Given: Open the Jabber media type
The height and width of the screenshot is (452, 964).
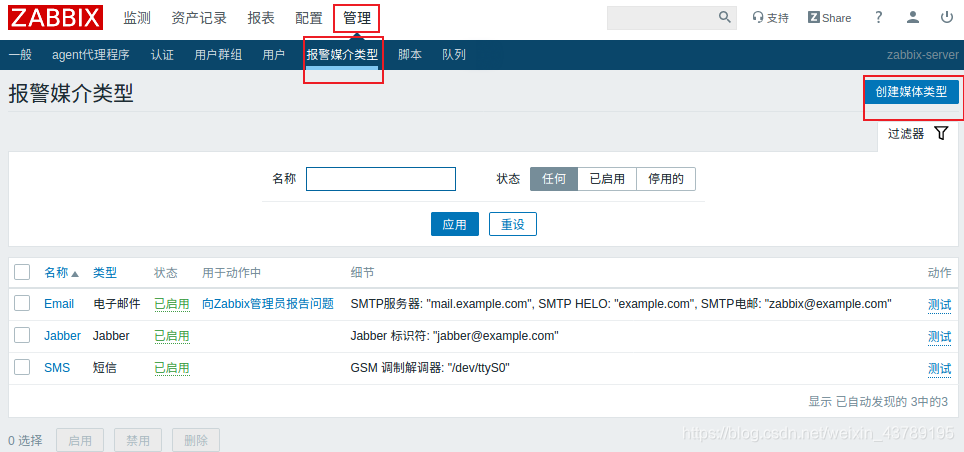Looking at the screenshot, I should (63, 336).
